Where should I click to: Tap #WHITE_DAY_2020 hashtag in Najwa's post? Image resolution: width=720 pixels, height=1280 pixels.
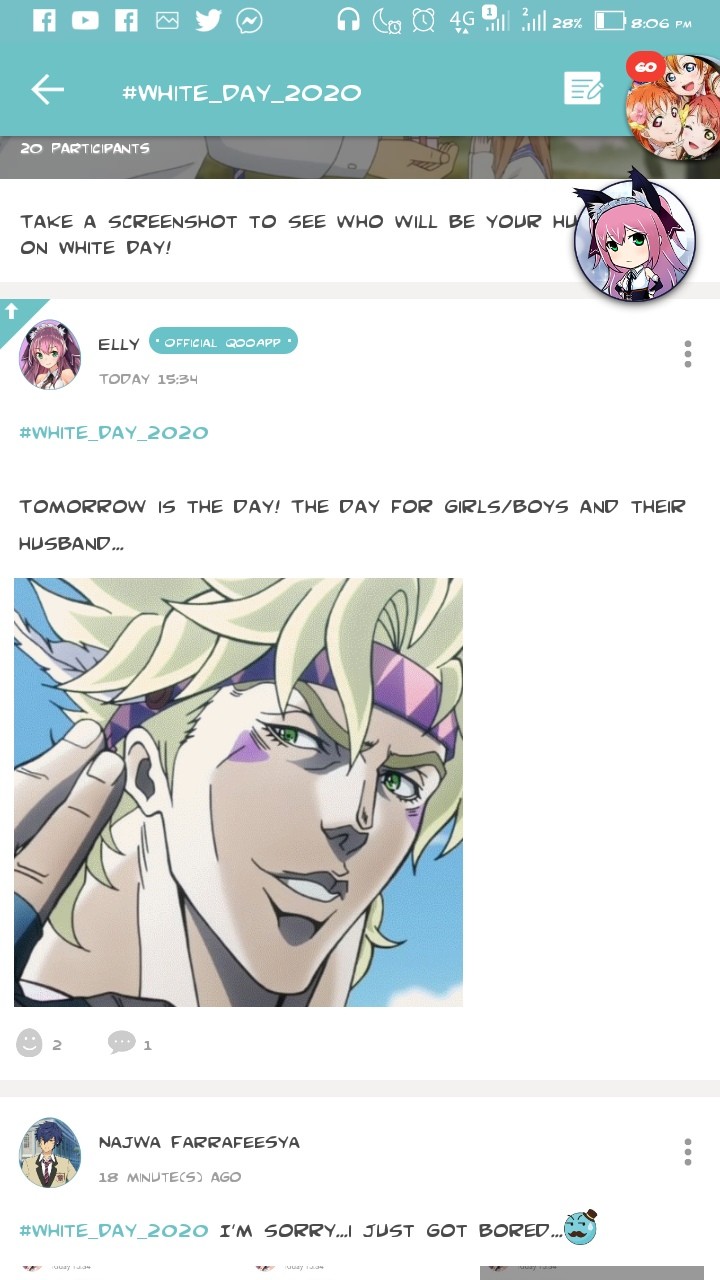click(114, 1231)
